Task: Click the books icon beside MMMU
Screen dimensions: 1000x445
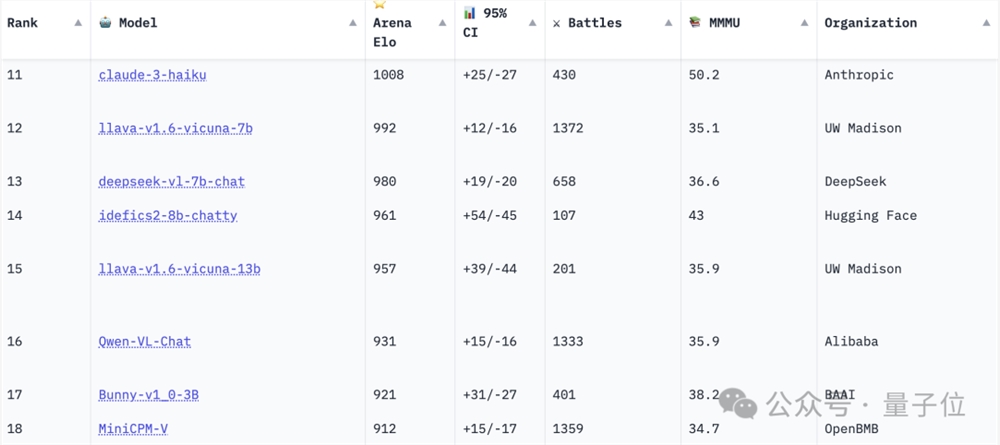Action: pyautogui.click(x=695, y=22)
